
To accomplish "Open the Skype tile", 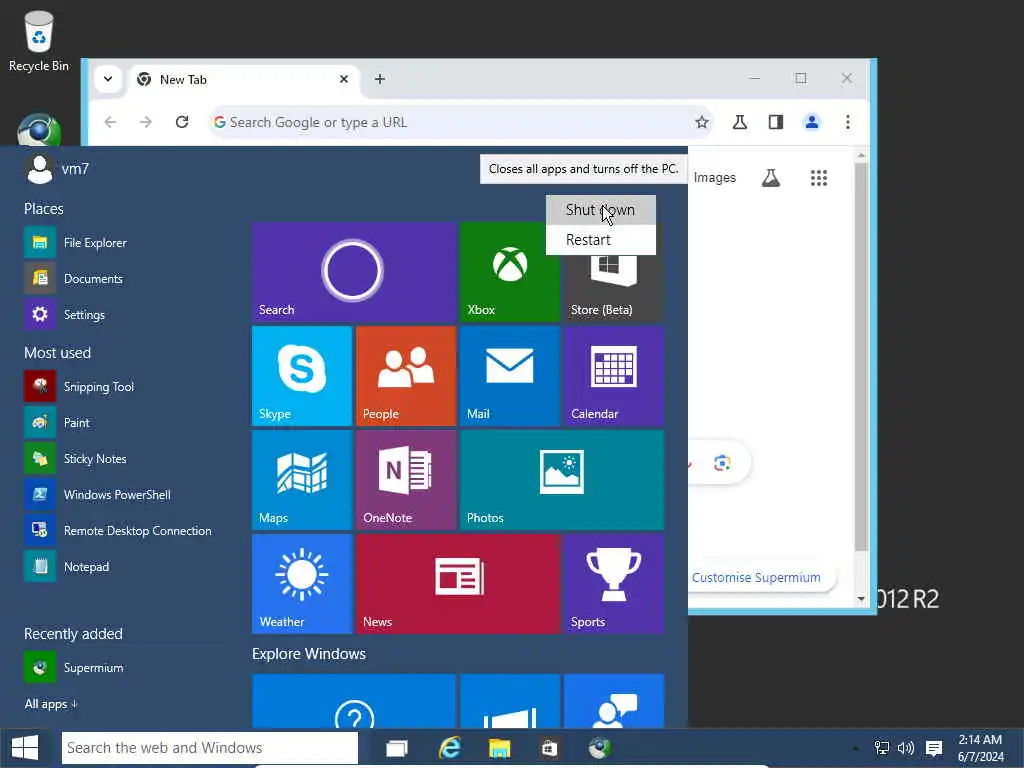I will coord(302,376).
